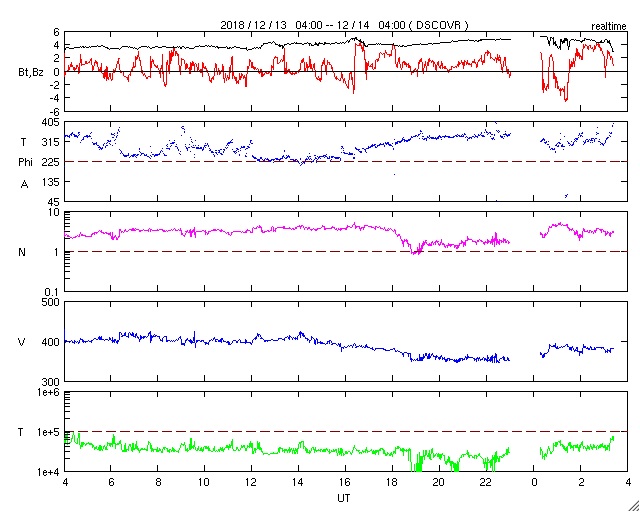Click the "400" tick on the V panel
The width and height of the screenshot is (640, 512).
[x=51, y=342]
